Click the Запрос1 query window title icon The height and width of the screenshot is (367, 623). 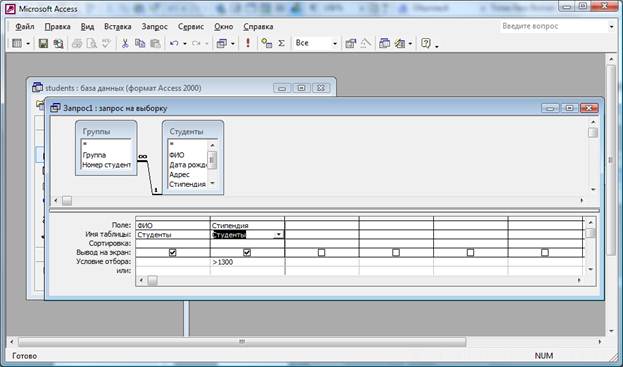point(55,108)
